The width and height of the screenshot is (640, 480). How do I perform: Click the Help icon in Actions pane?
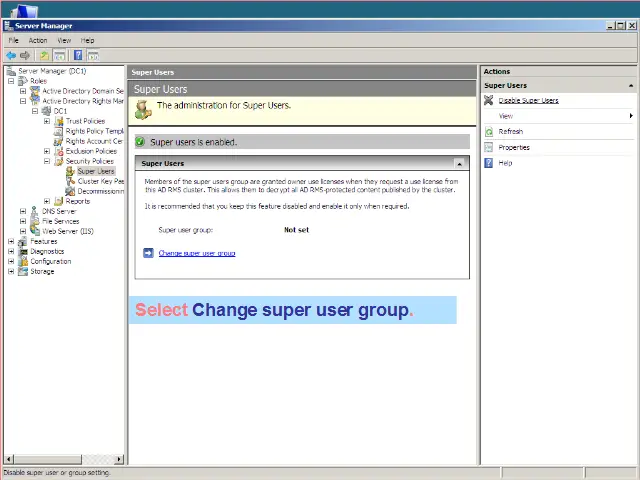point(489,163)
